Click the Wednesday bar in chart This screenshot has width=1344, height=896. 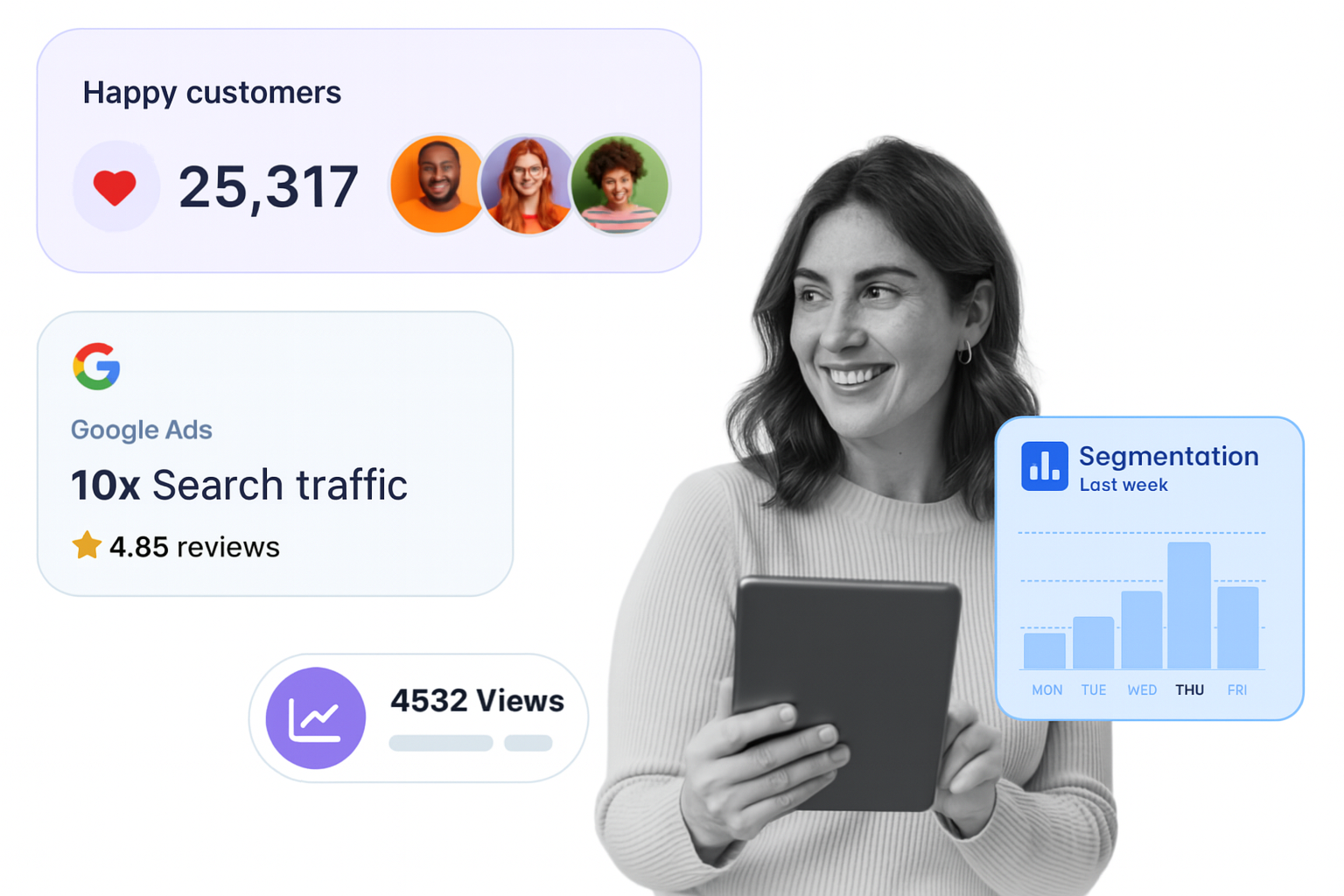pos(1141,630)
